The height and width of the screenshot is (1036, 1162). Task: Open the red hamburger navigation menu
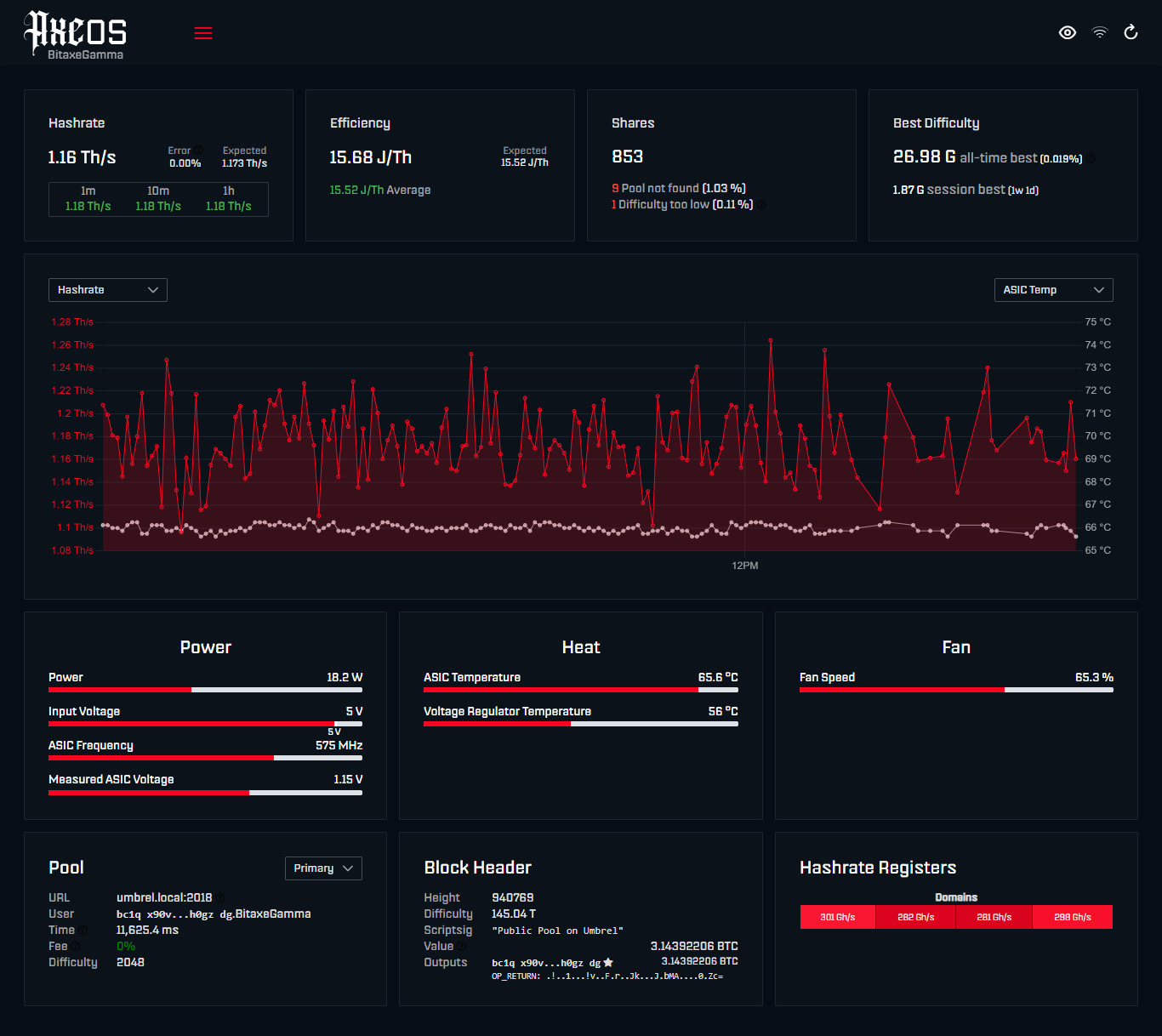coord(203,33)
